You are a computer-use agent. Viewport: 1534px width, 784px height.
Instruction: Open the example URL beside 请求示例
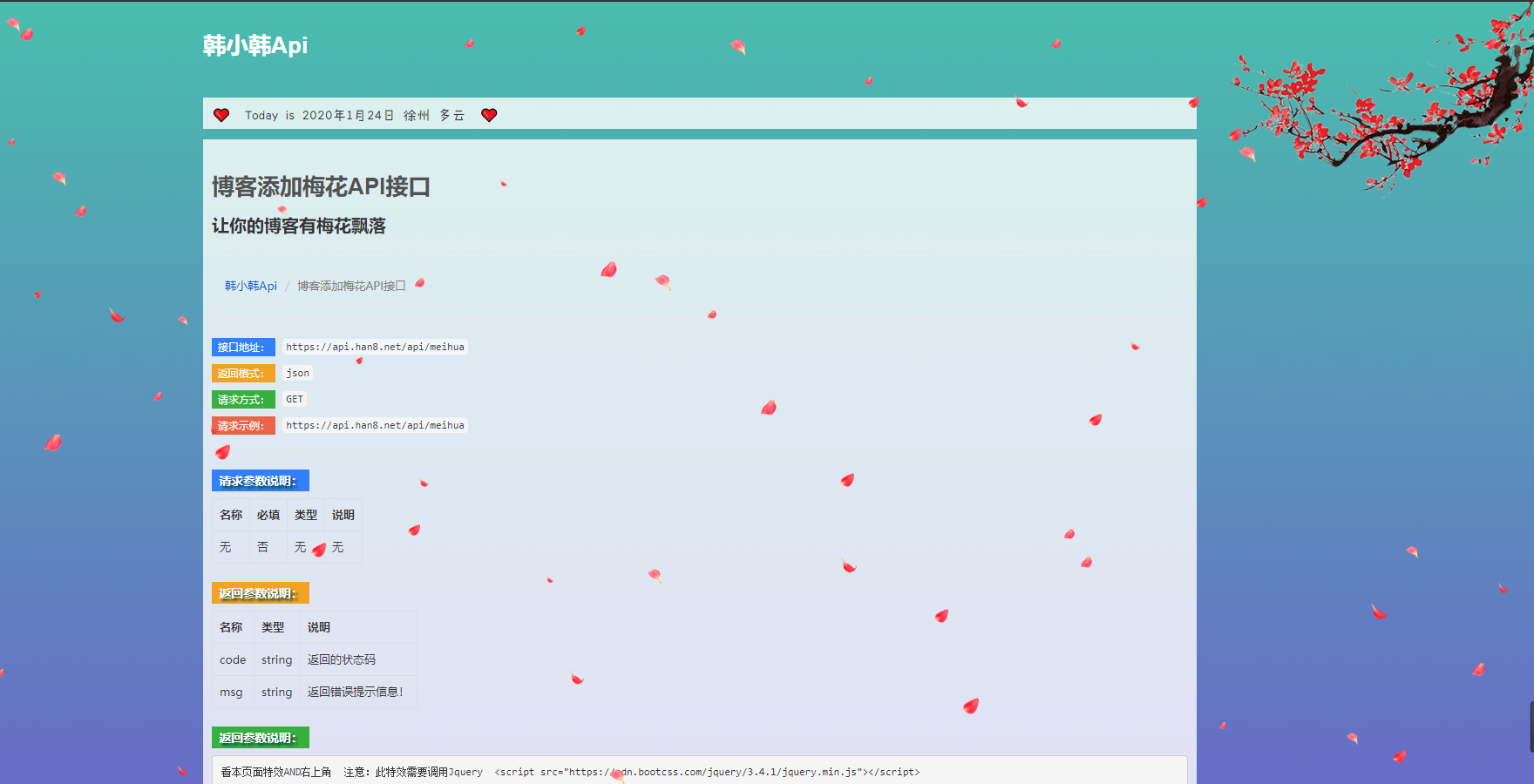tap(375, 425)
